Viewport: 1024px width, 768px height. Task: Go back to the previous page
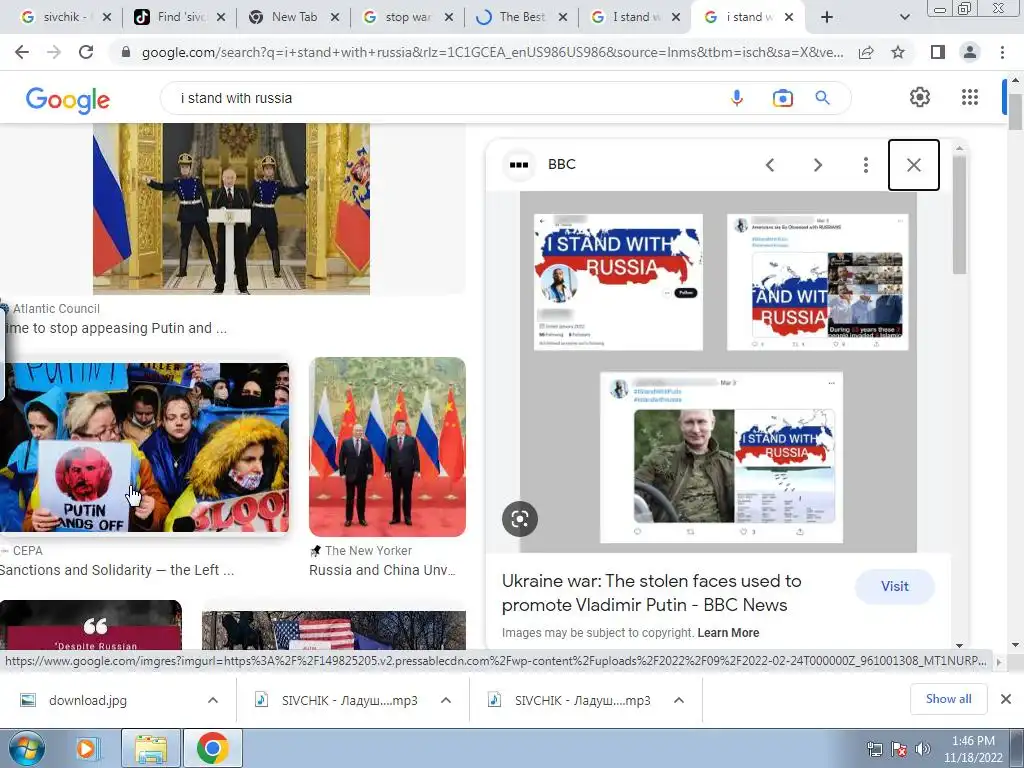(22, 52)
